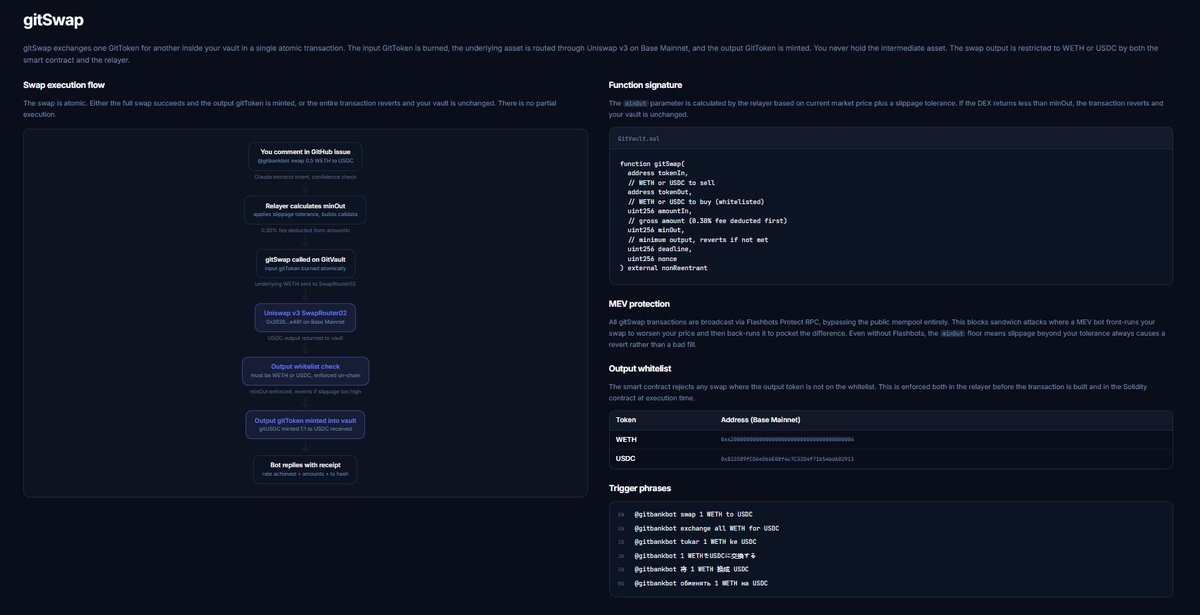Screen dimensions: 1200x615
Task: Click the Output whitelist section heading
Action: (640, 368)
